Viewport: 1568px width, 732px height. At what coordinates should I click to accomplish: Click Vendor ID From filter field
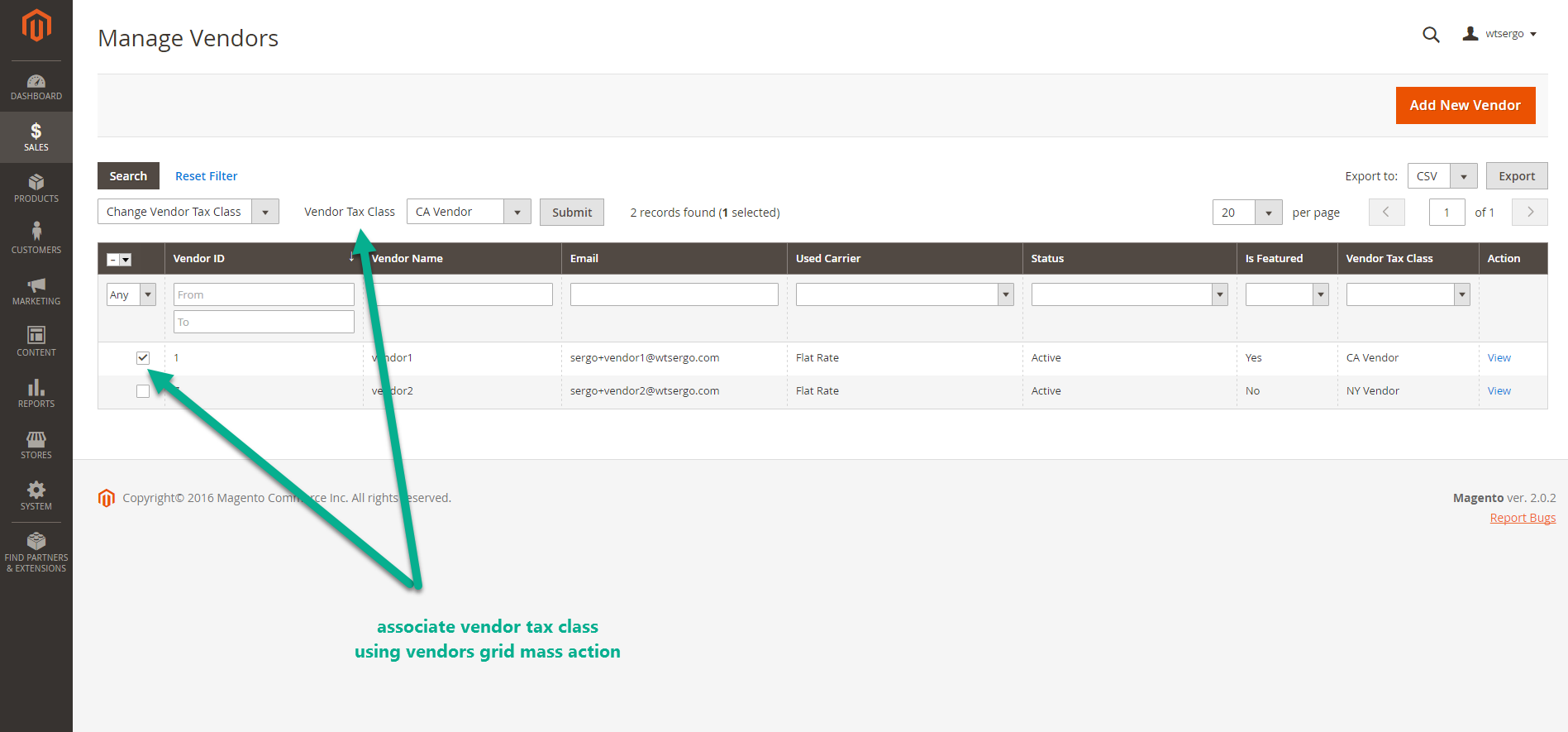pos(264,294)
